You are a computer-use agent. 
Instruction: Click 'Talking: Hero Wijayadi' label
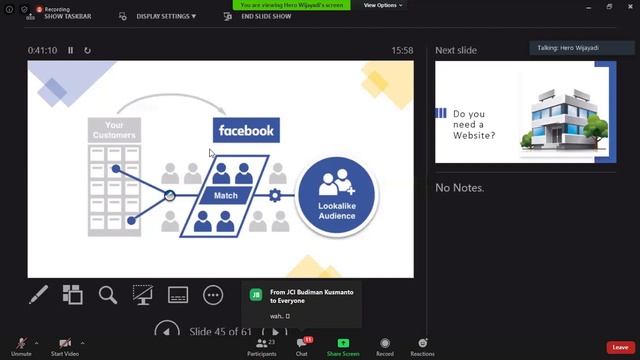click(x=568, y=48)
